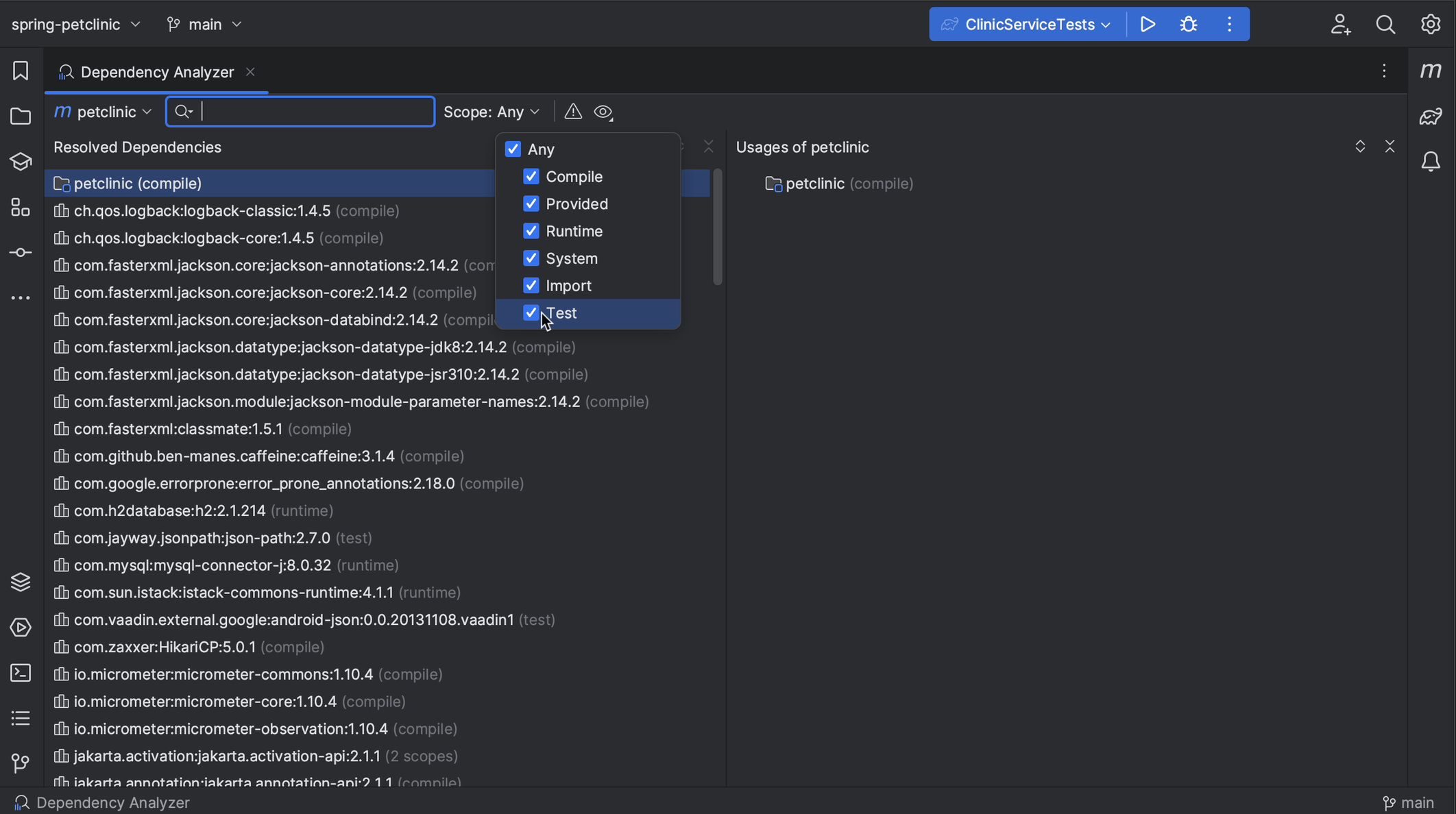Uncheck the Test scope checkbox
This screenshot has width=1456, height=814.
531,312
